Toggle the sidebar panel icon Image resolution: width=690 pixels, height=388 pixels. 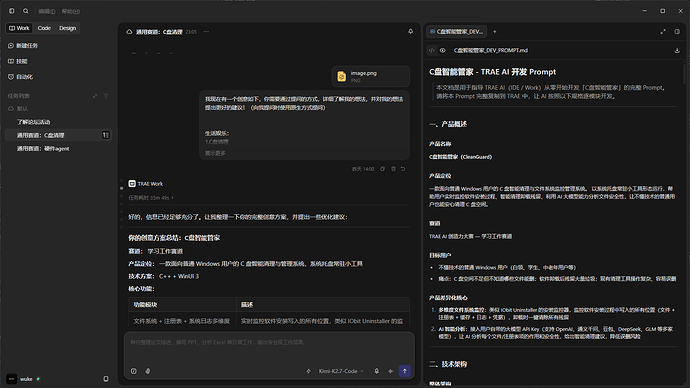(12, 11)
